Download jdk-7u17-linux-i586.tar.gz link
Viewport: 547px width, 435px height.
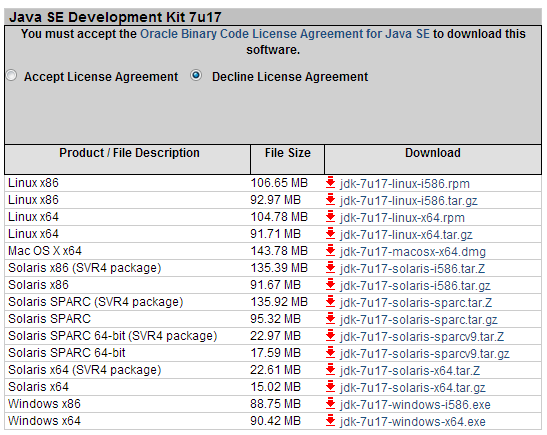[409, 201]
